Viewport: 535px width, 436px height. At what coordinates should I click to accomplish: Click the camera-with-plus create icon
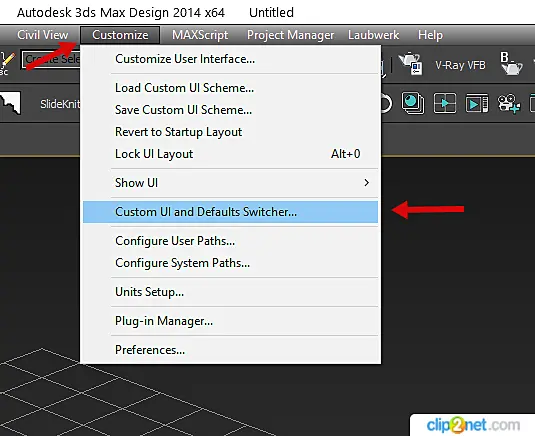[509, 103]
